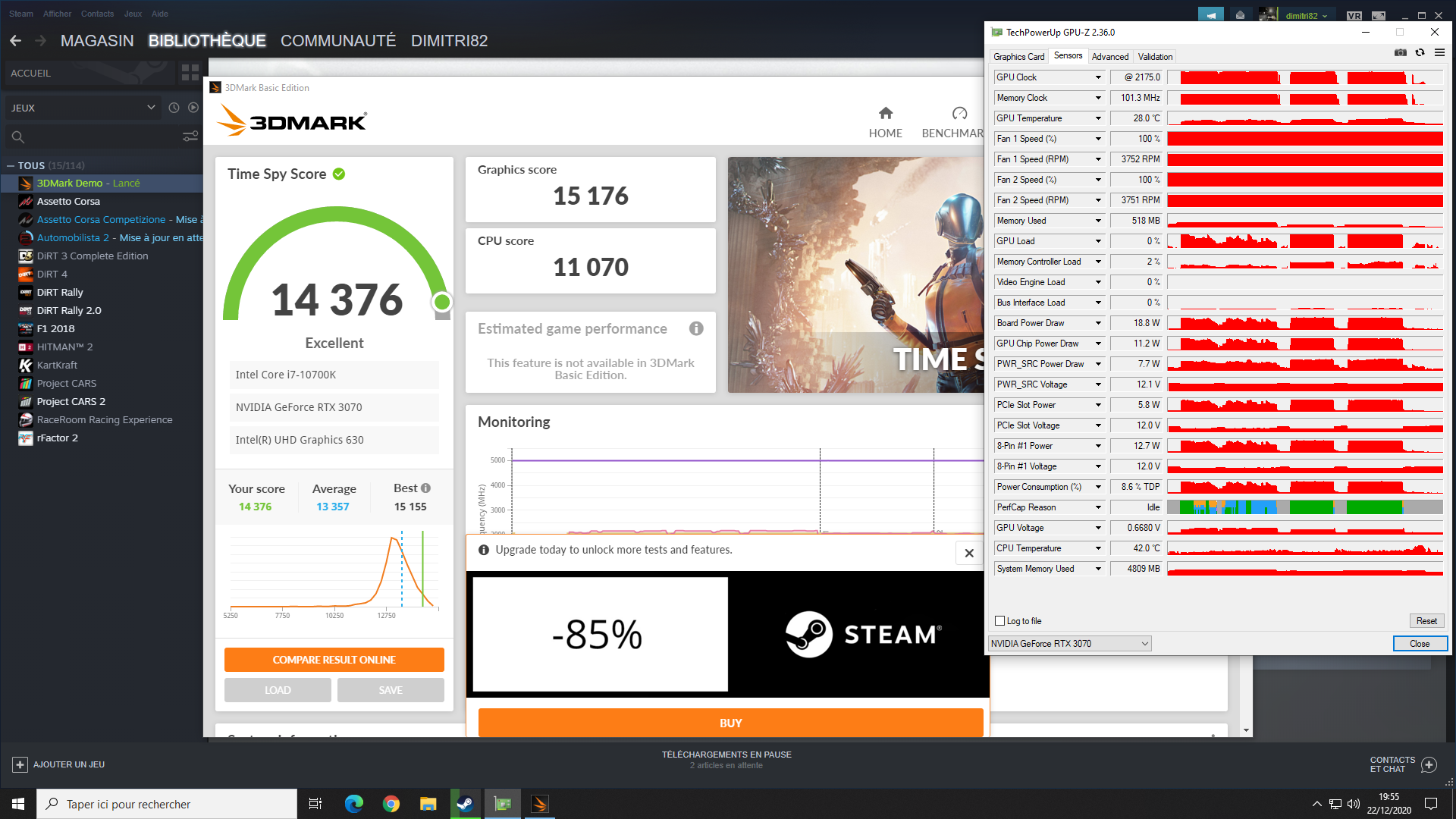
Task: Open the JEUX category dropdown
Action: pos(151,108)
